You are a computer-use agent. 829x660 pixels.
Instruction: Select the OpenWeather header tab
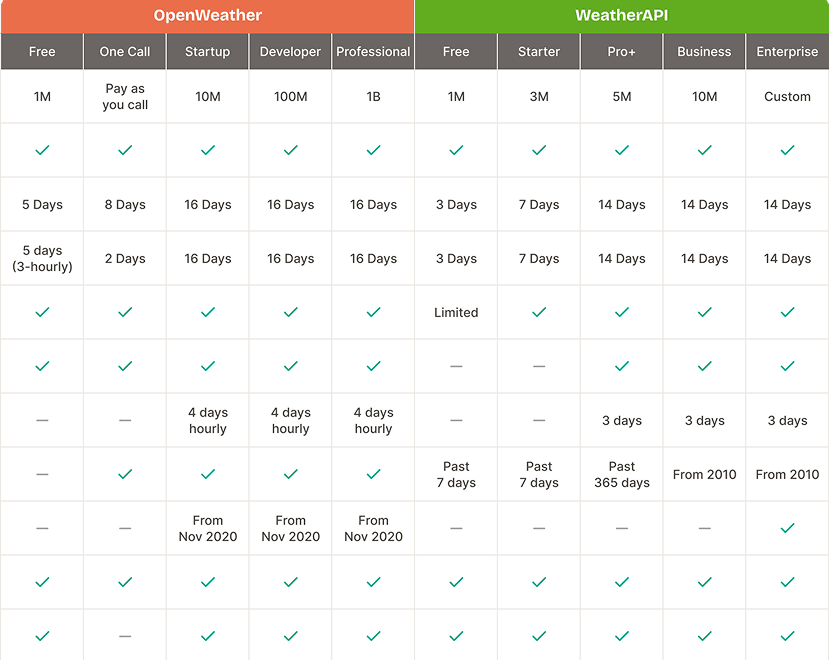tap(207, 16)
